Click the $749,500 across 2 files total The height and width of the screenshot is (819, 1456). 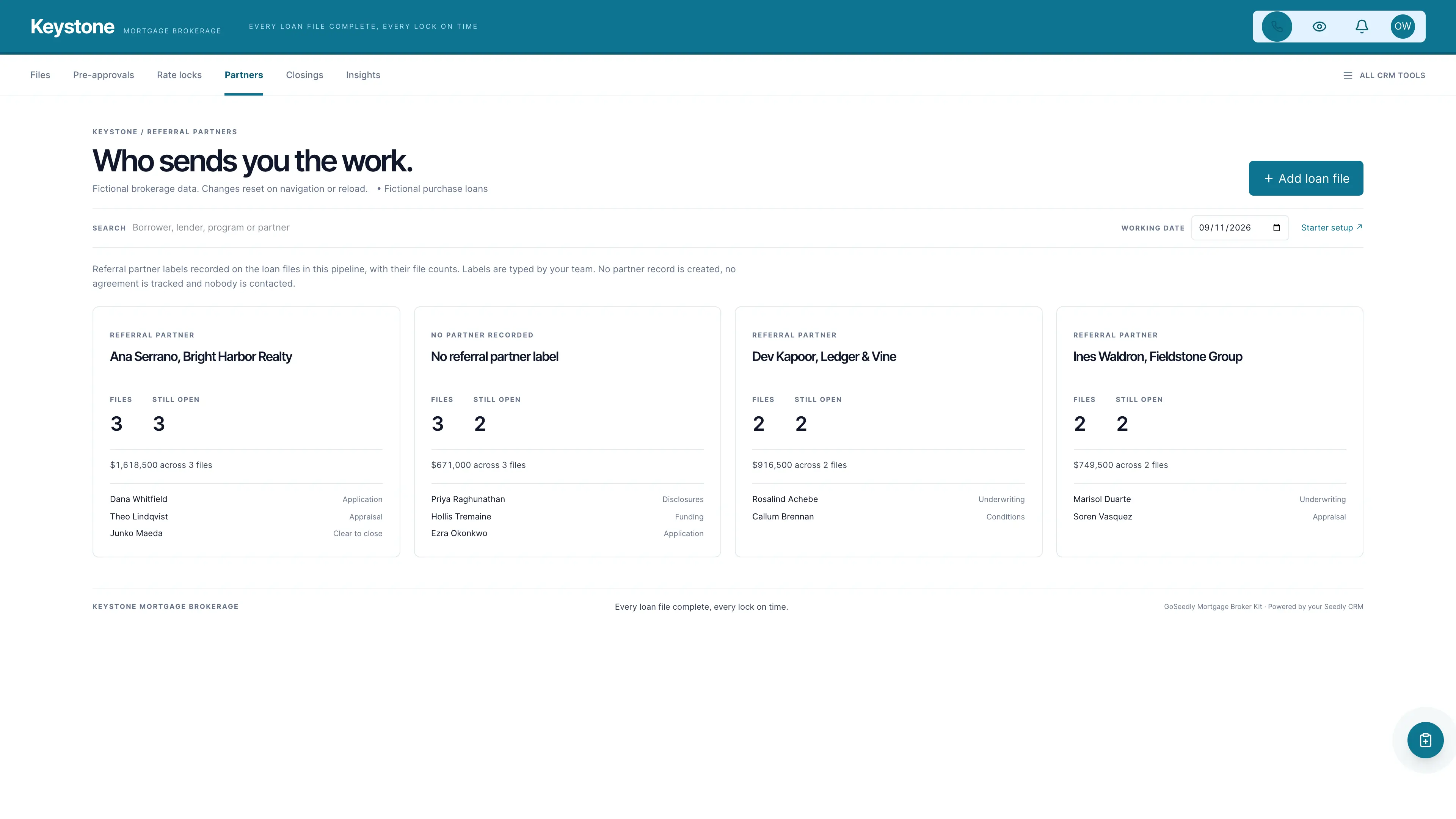(1120, 465)
